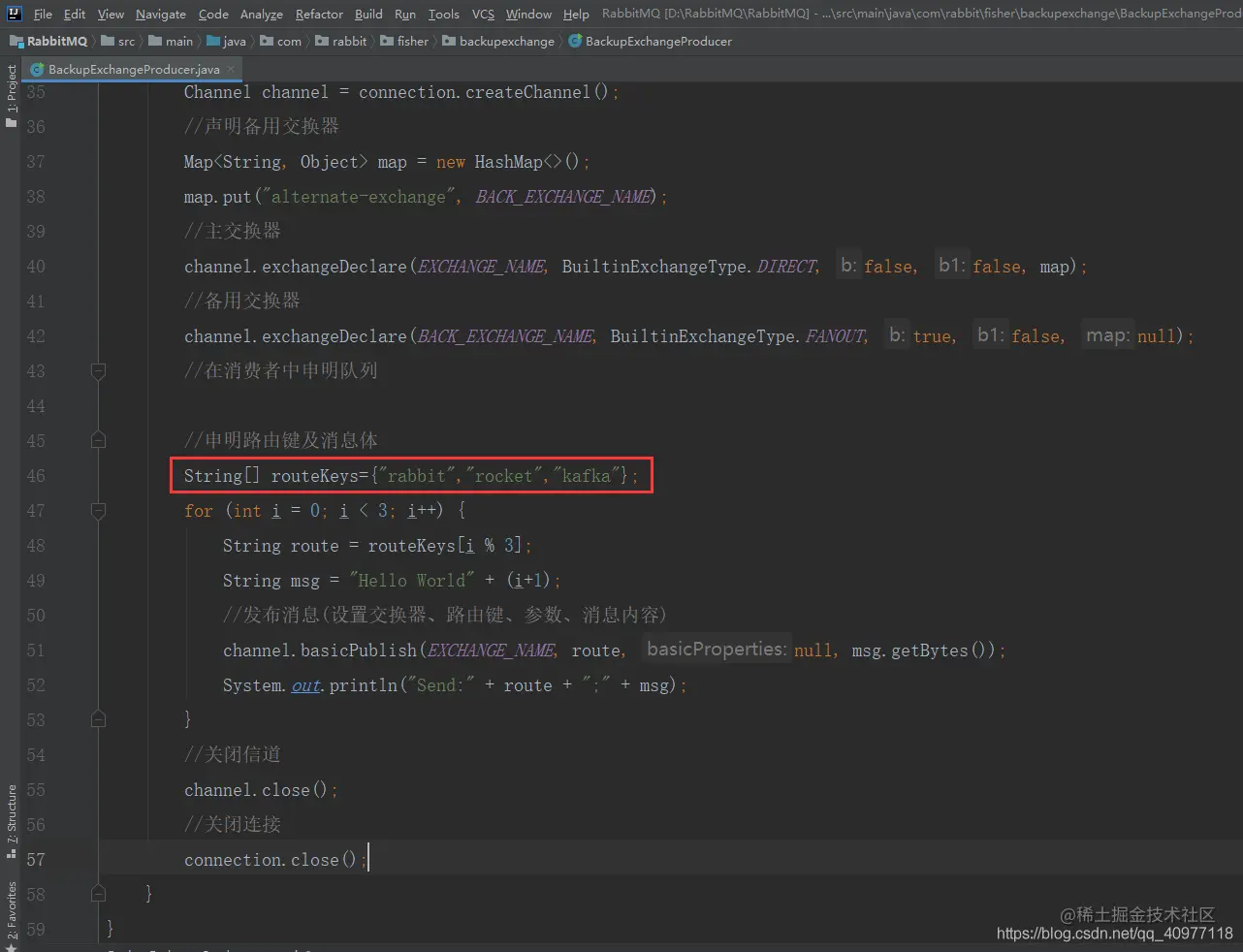Open the VCS menu

pos(483,14)
